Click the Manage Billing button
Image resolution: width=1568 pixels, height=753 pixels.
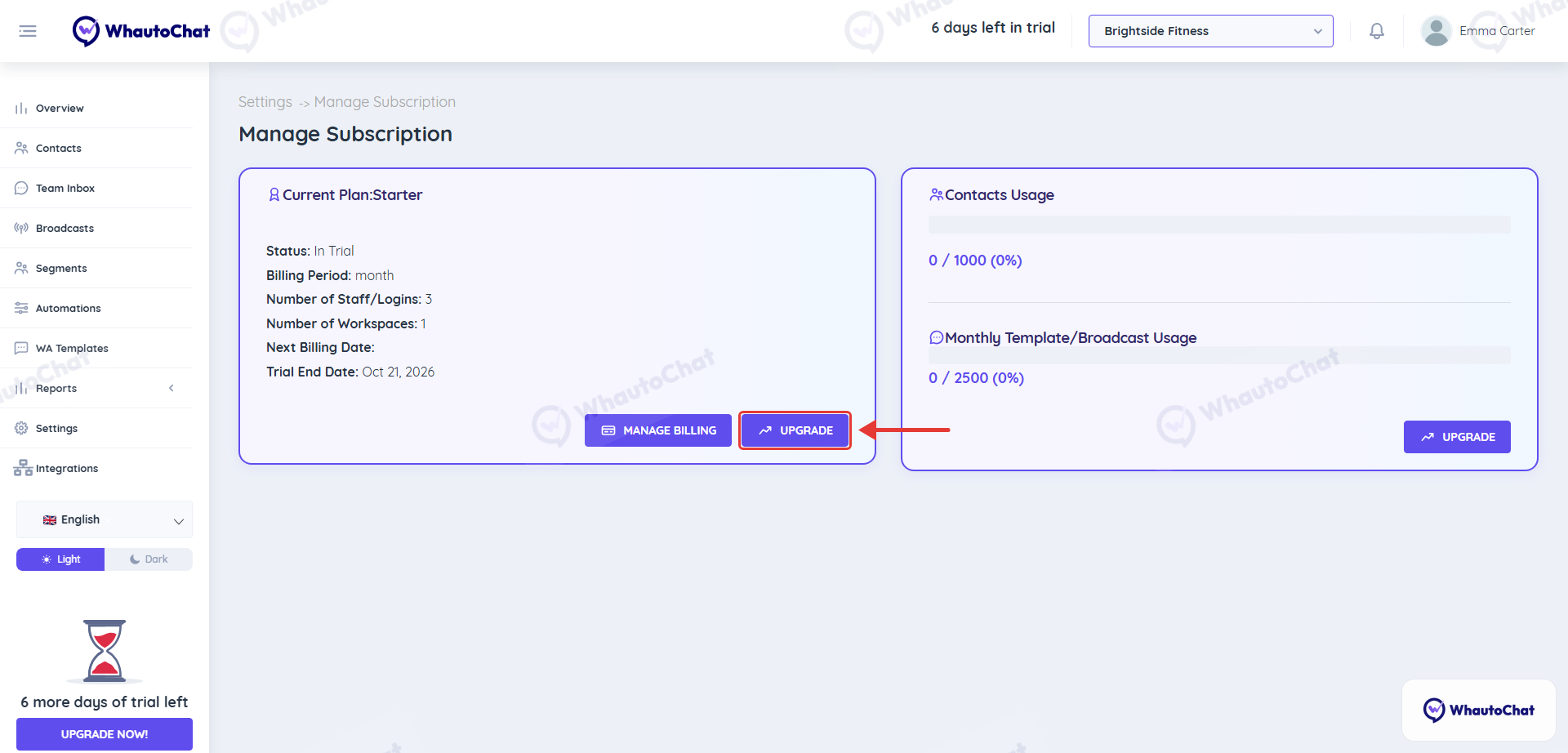point(658,430)
